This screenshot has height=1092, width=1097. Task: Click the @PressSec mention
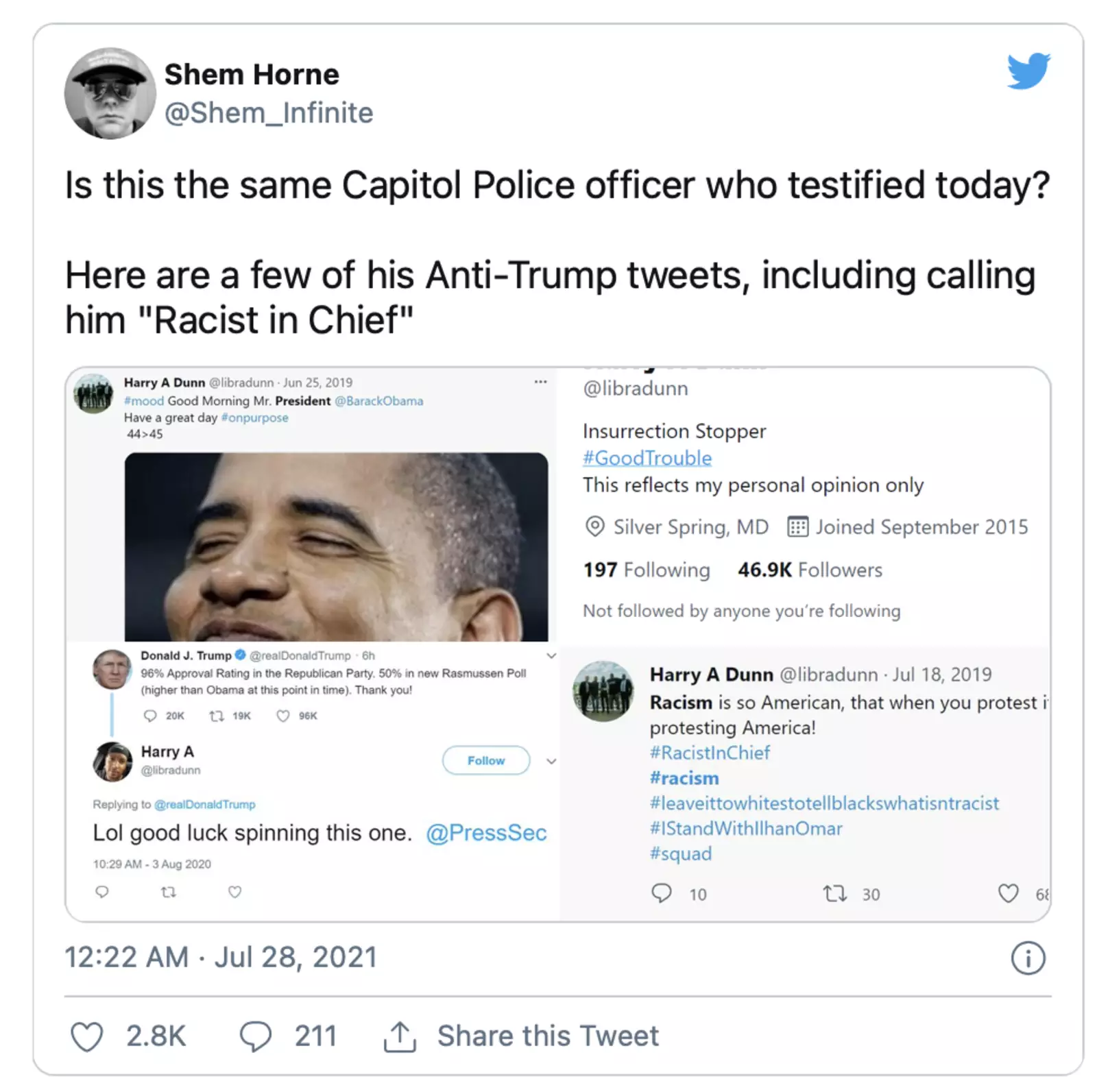point(486,833)
